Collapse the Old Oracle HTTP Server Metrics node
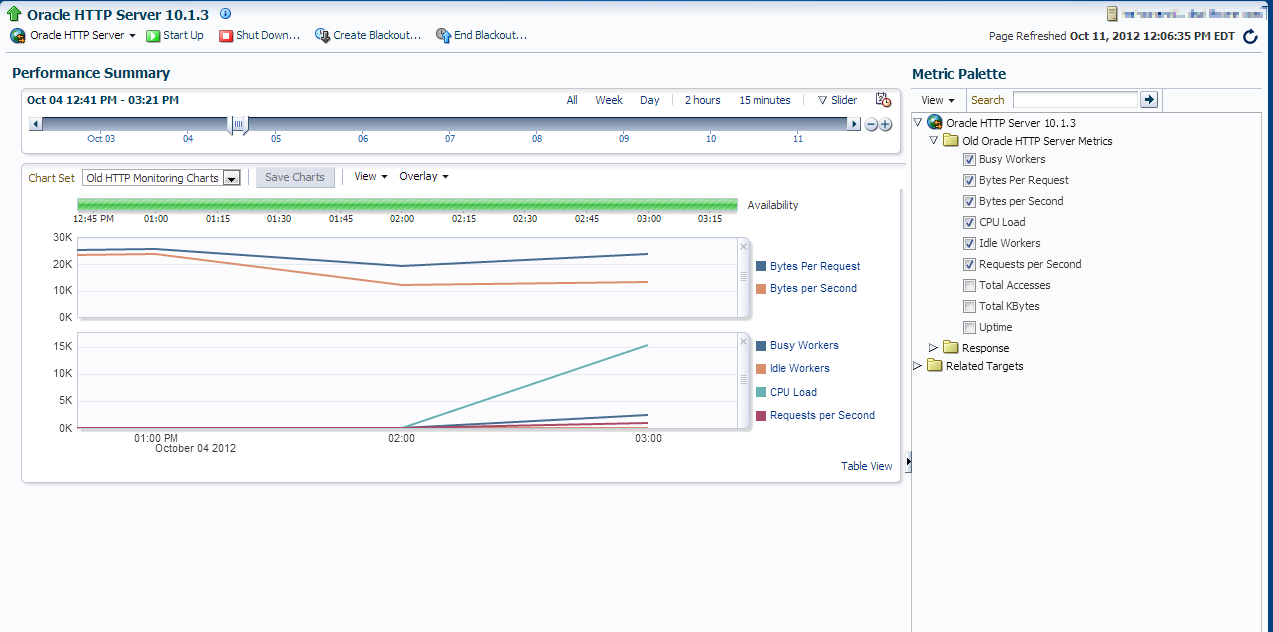This screenshot has width=1273, height=632. point(934,141)
